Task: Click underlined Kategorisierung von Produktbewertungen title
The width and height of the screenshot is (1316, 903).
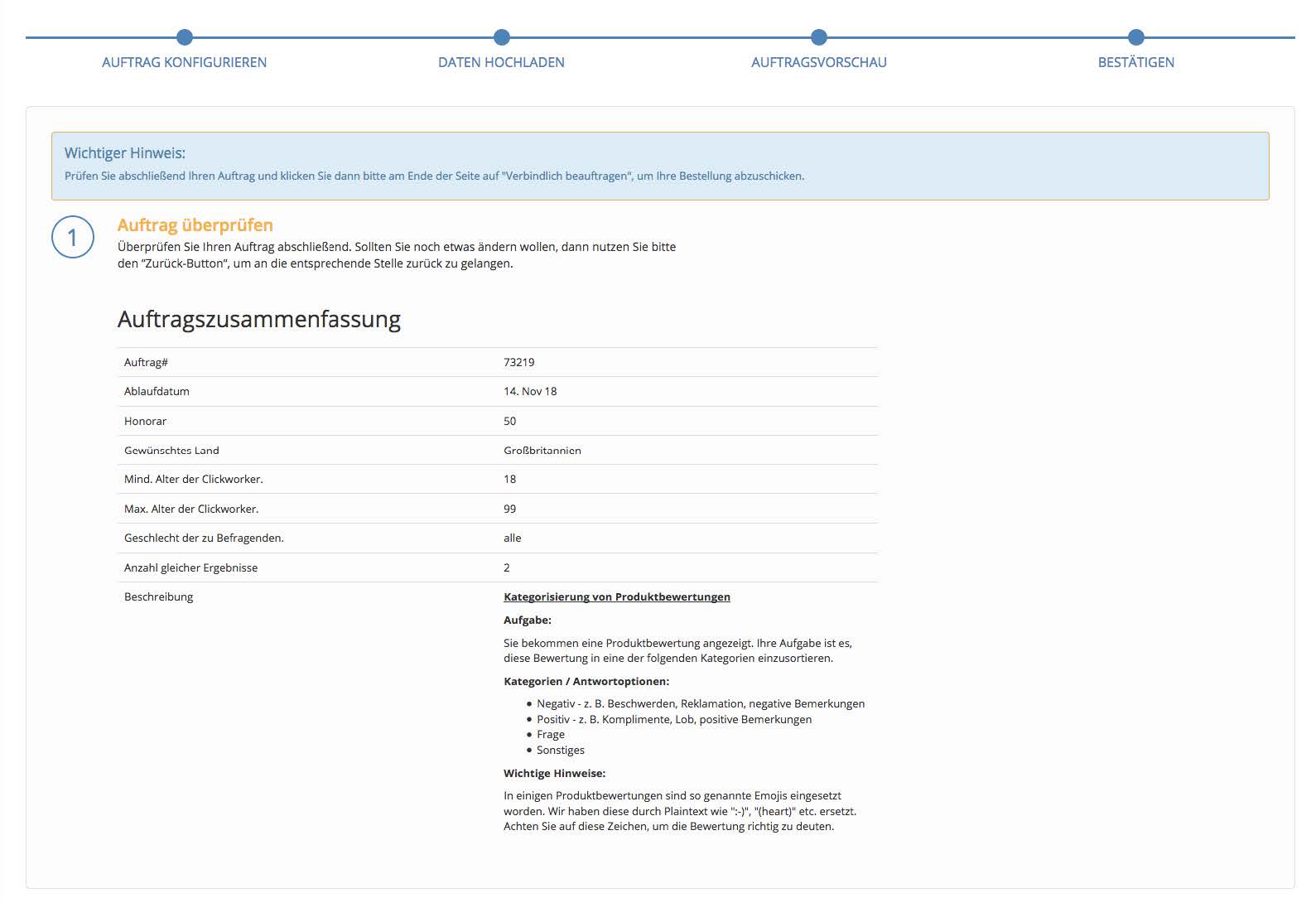Action: coord(617,596)
